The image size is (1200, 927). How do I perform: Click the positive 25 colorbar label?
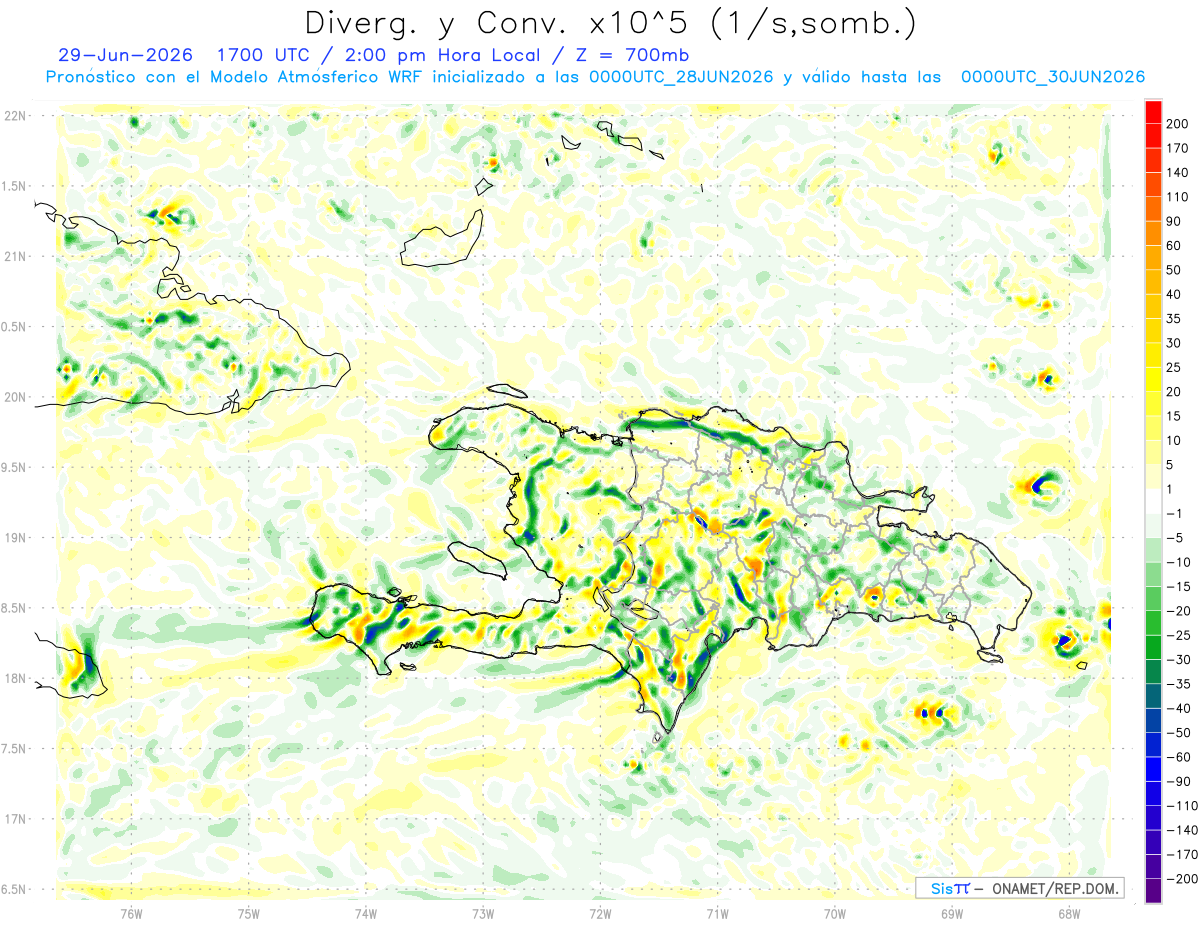[x=1175, y=367]
